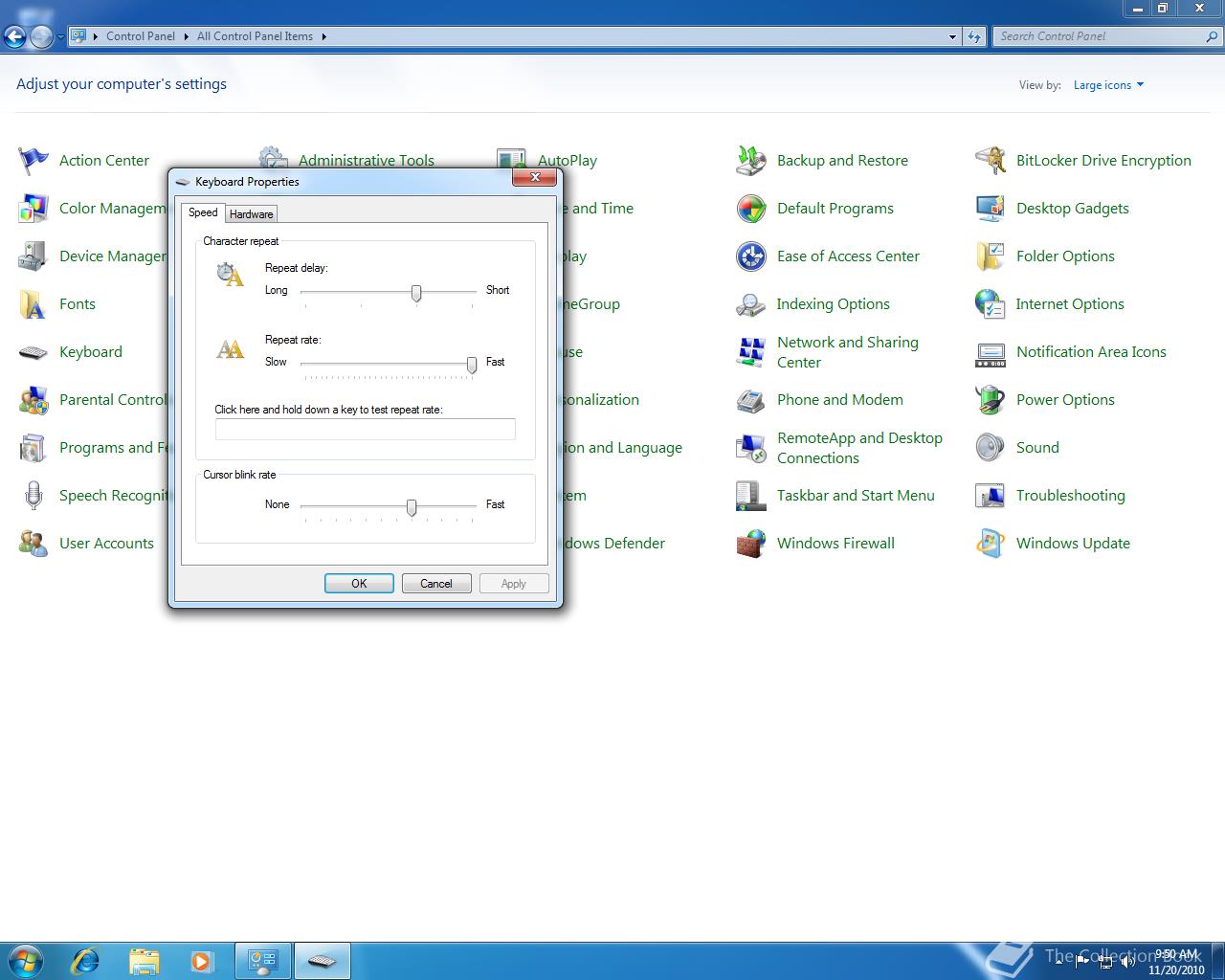1225x980 pixels.
Task: Expand the address bar history dropdown
Action: [952, 36]
